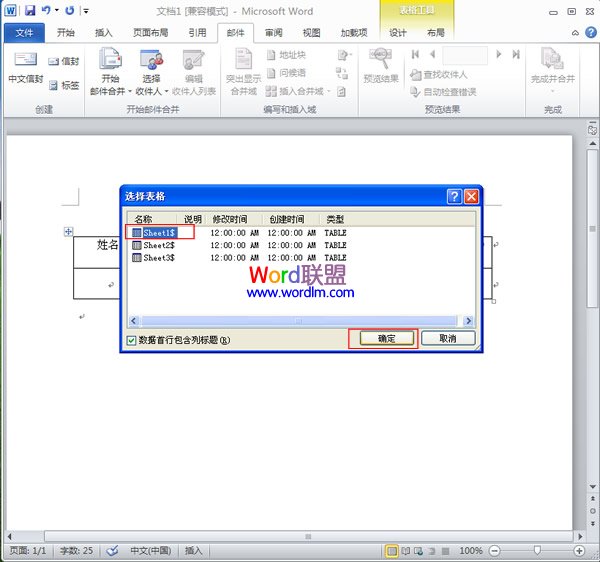Image resolution: width=600 pixels, height=562 pixels.
Task: Go to first record arrow icon
Action: point(415,54)
